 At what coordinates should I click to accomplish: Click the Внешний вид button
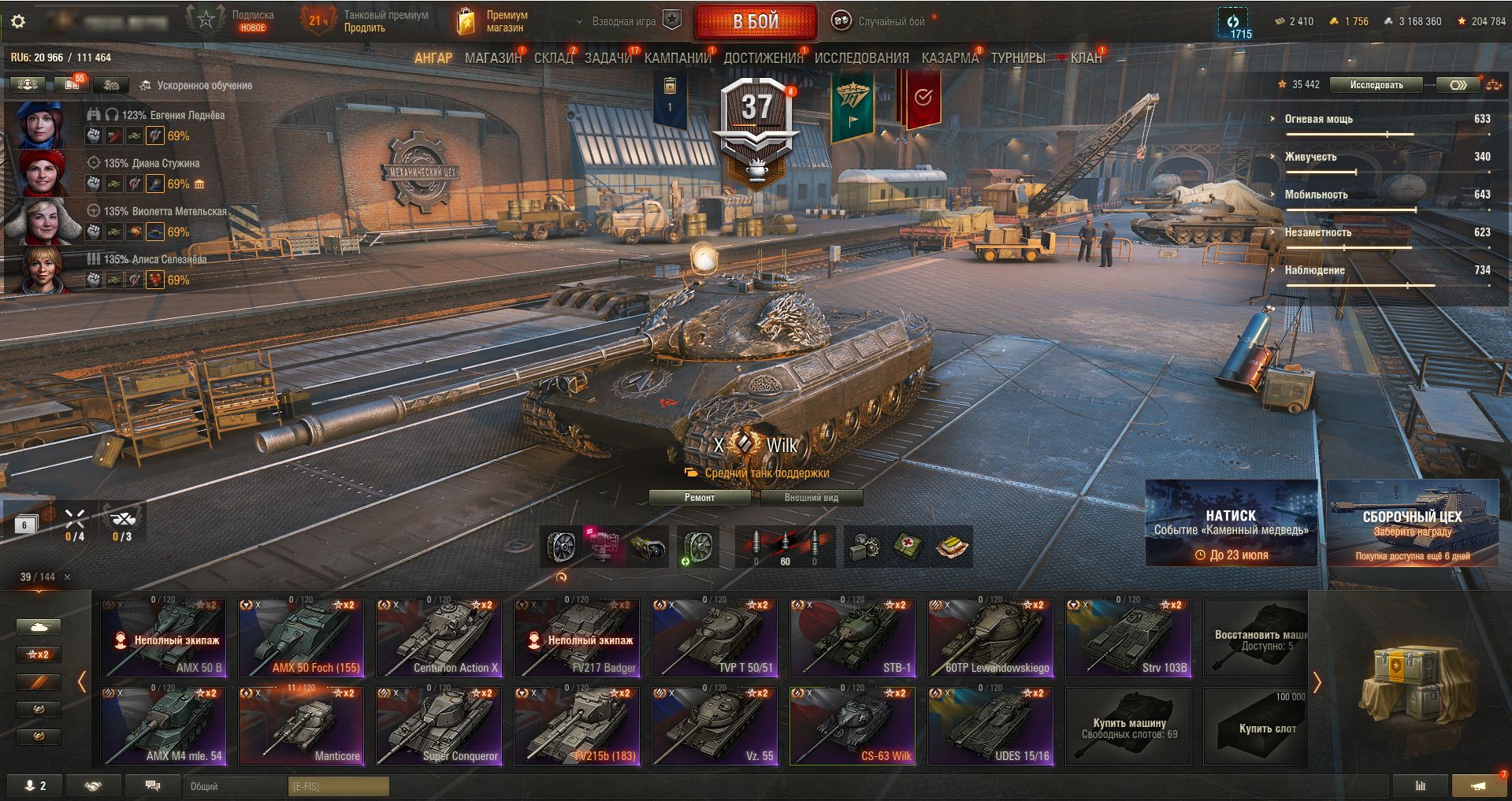(x=812, y=498)
